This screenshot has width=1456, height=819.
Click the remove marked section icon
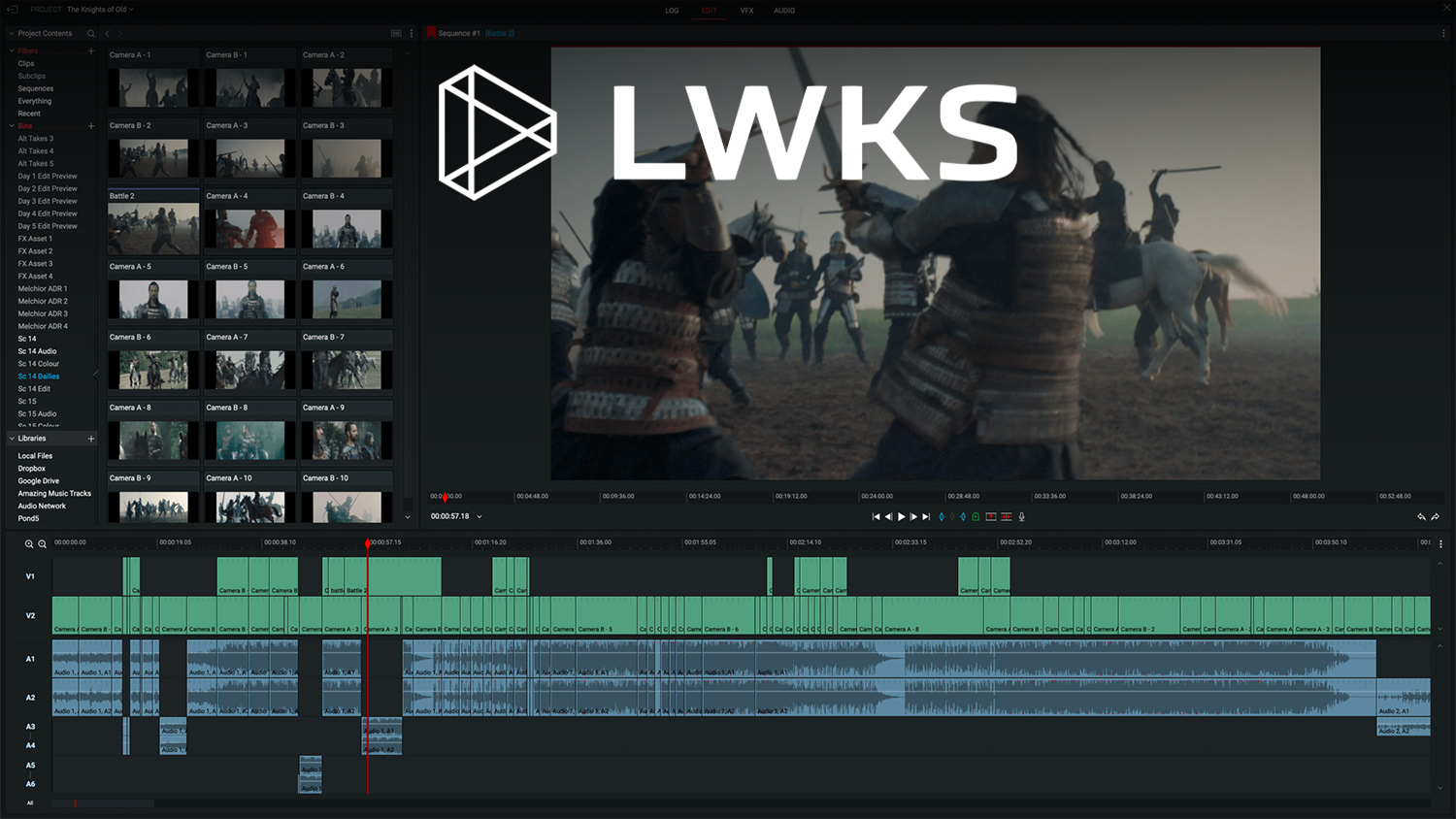pos(991,517)
